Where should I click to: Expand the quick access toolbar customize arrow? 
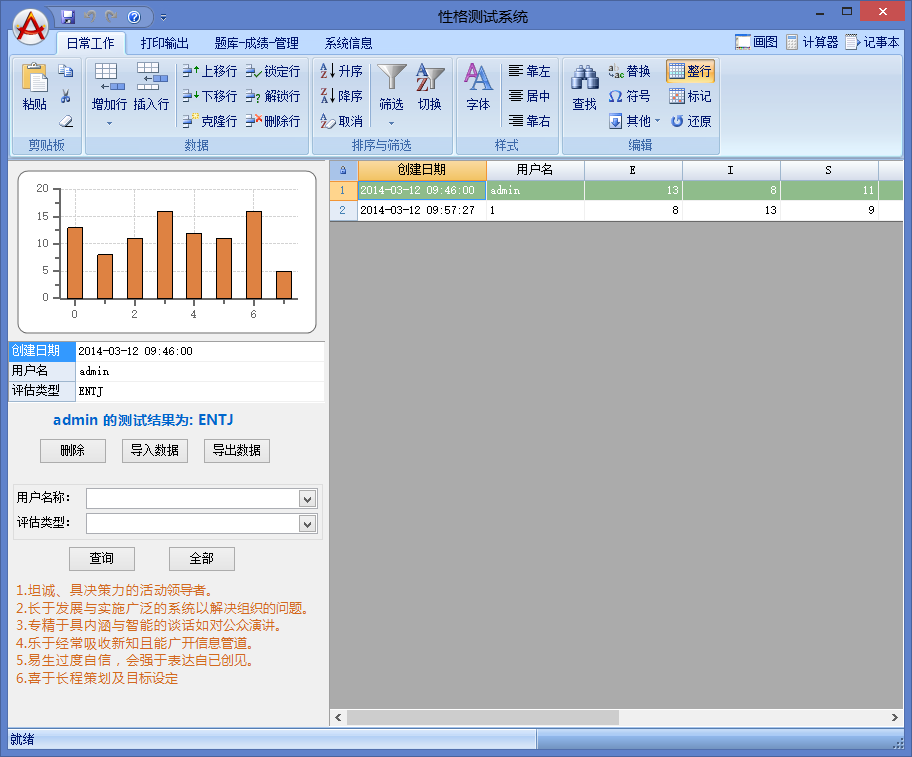(163, 17)
